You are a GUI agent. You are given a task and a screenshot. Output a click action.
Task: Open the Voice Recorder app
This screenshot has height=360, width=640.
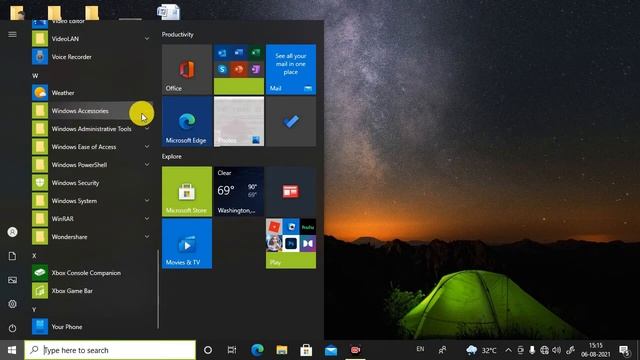(x=92, y=57)
